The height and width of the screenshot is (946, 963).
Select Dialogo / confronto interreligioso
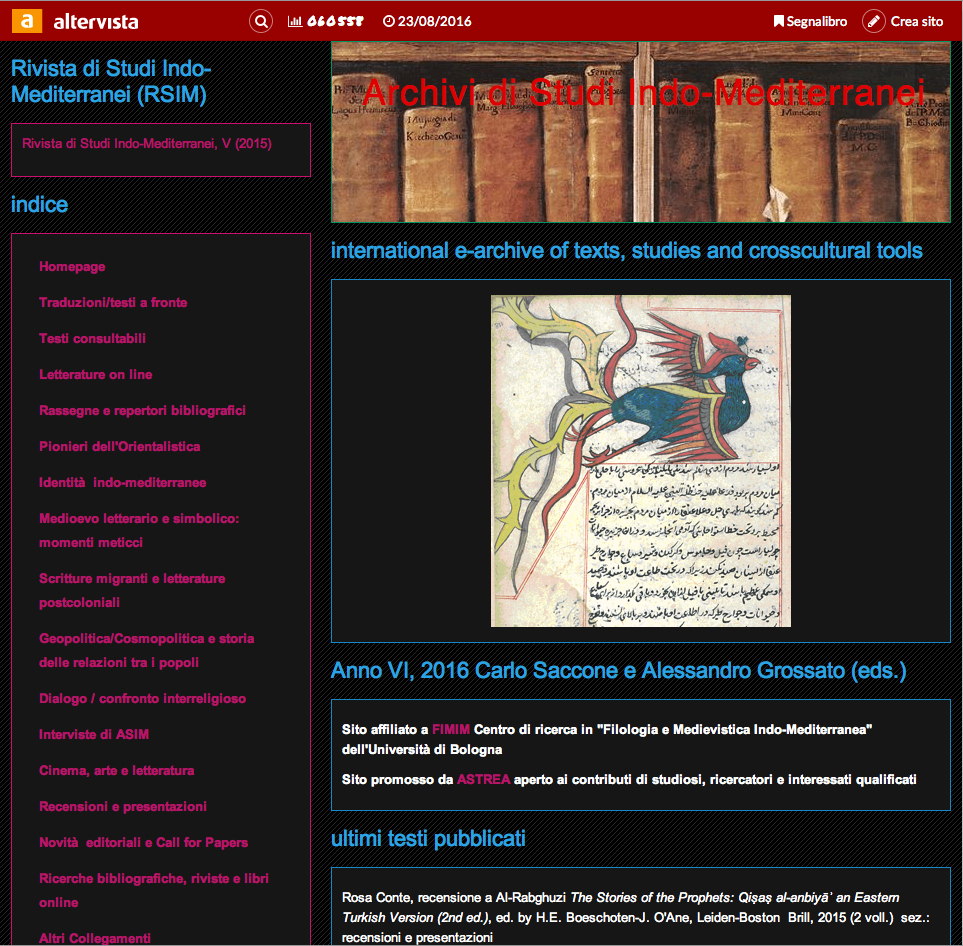click(142, 698)
